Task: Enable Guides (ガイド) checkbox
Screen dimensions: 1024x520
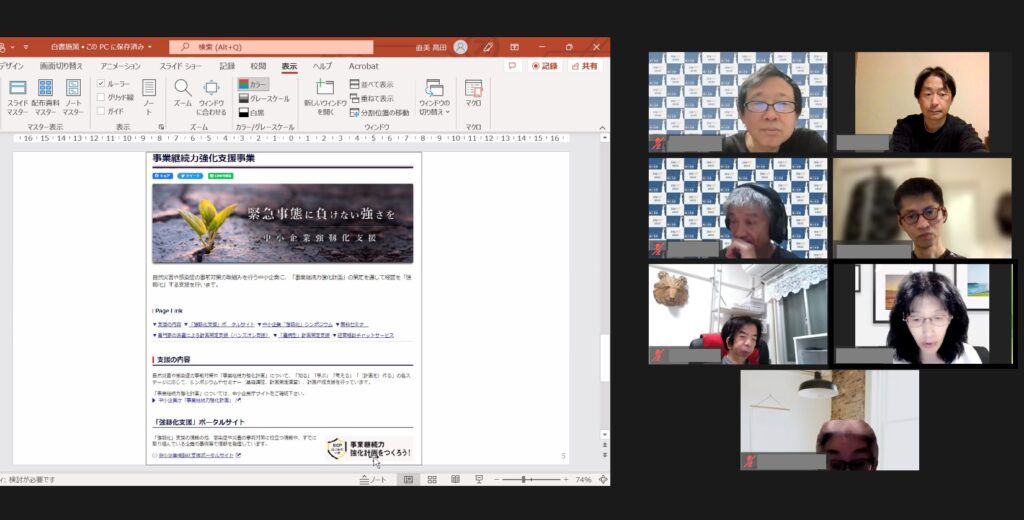Action: (x=101, y=111)
